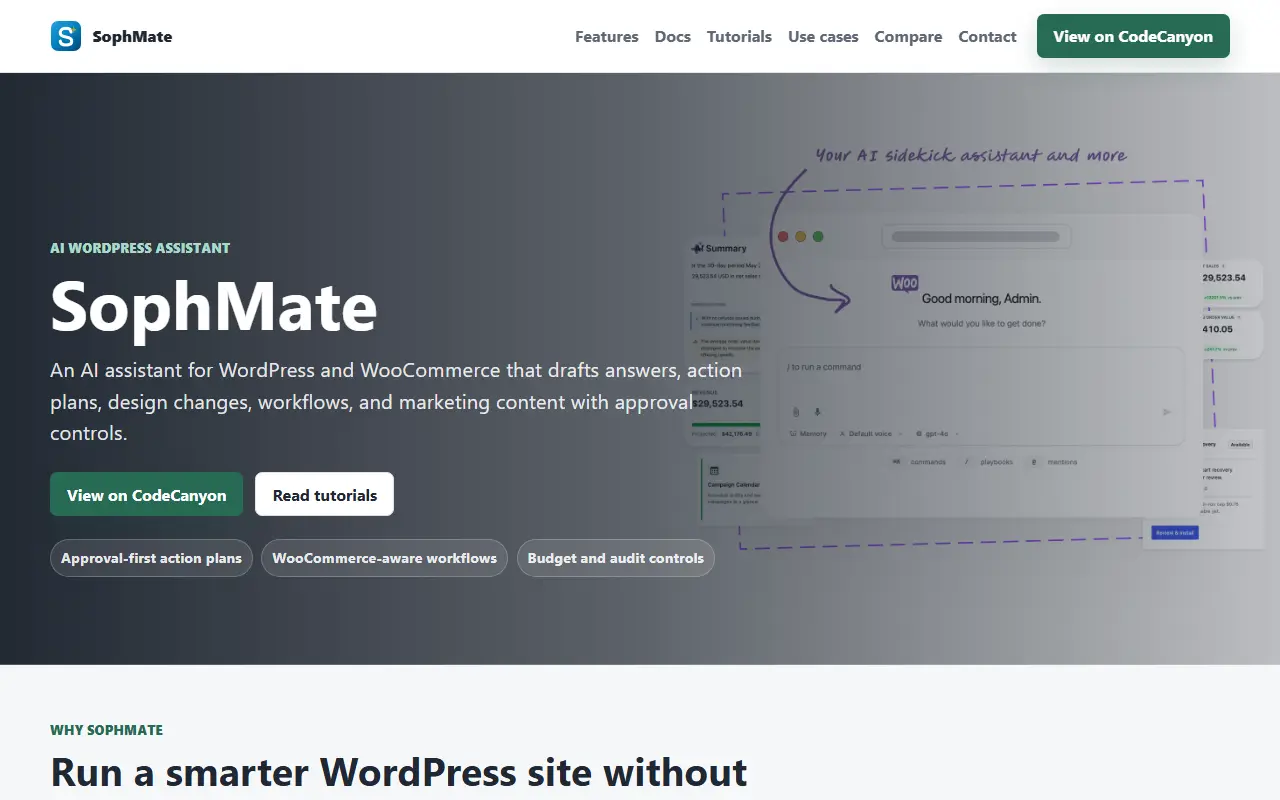Click the microphone icon in command box
The width and height of the screenshot is (1280, 800).
[x=817, y=412]
